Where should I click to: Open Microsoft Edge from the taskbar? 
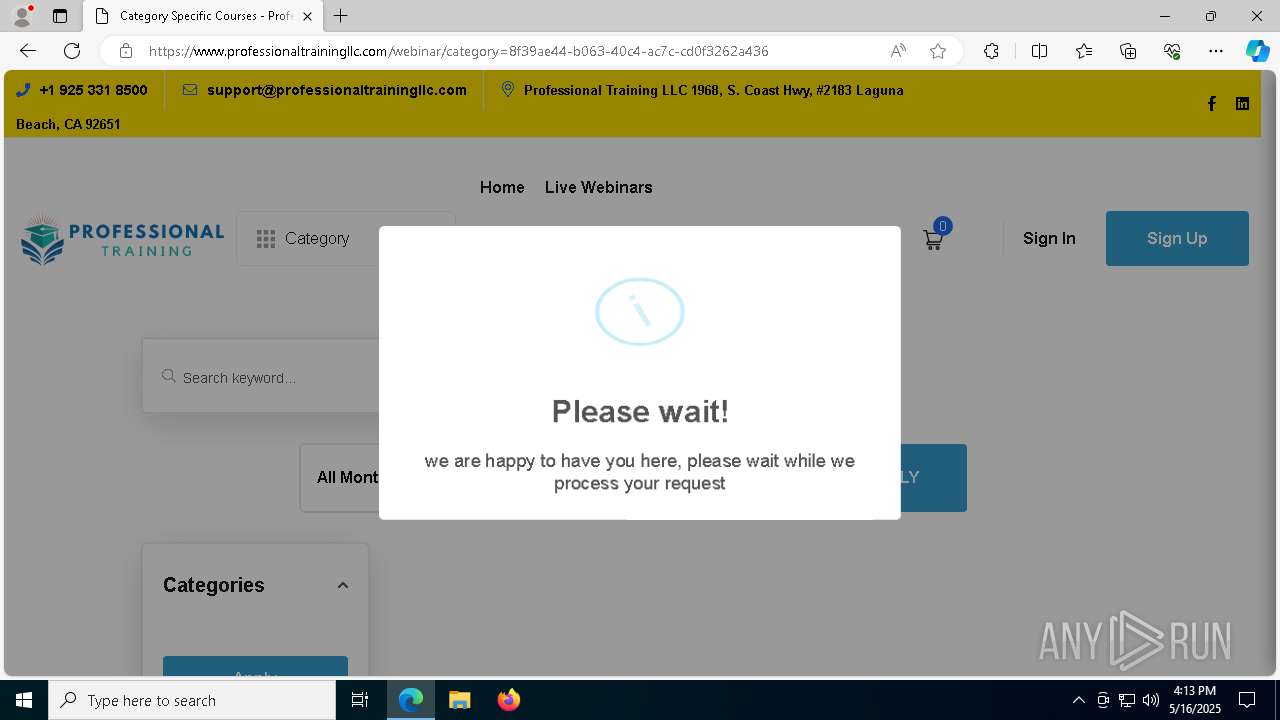411,700
